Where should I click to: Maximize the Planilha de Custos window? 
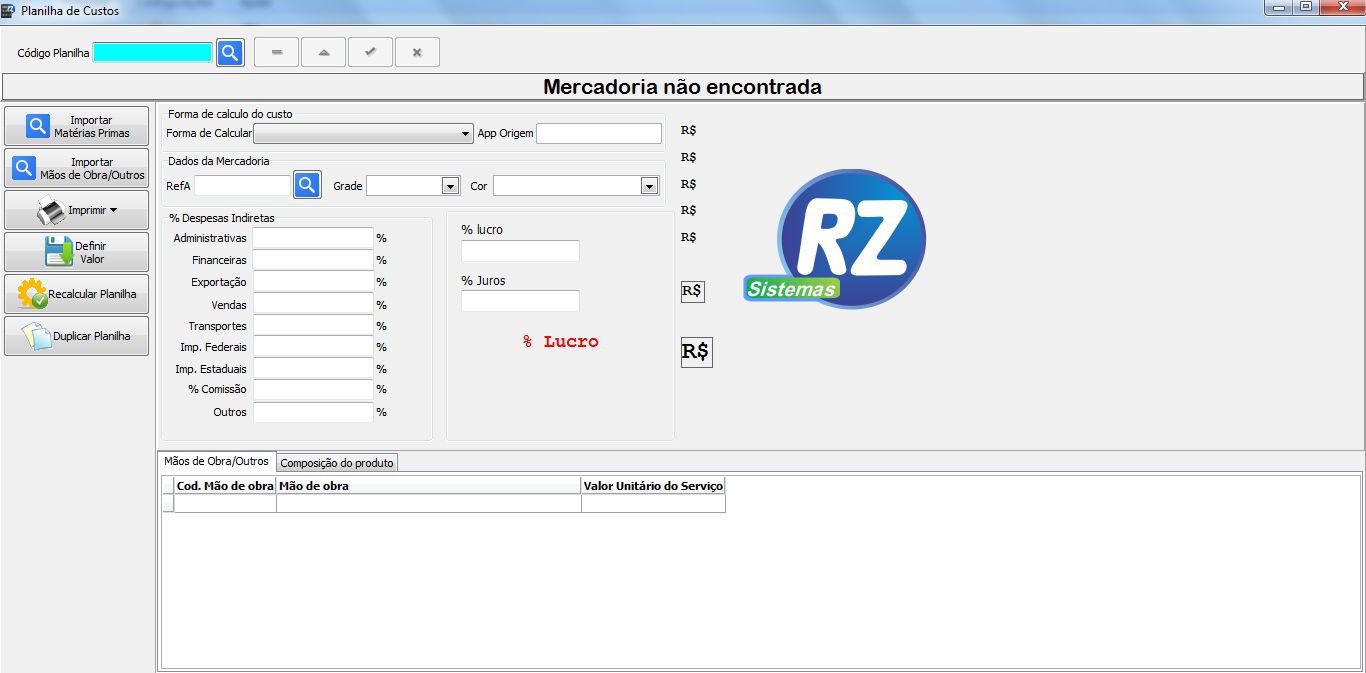[x=1306, y=7]
